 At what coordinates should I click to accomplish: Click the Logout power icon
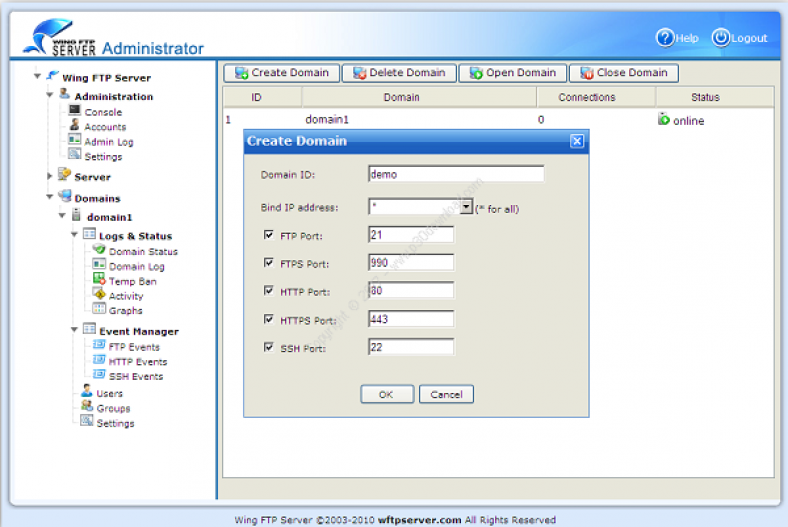[721, 38]
